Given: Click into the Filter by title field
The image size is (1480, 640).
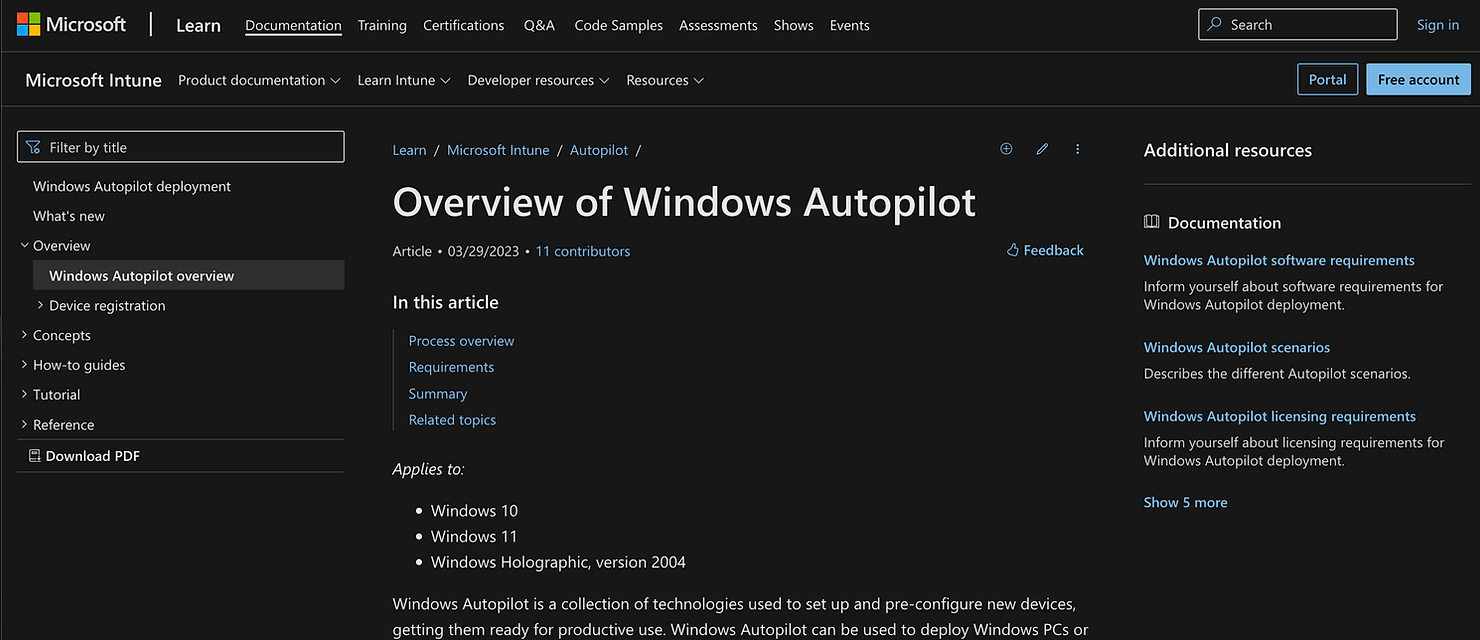Looking at the screenshot, I should tap(190, 147).
